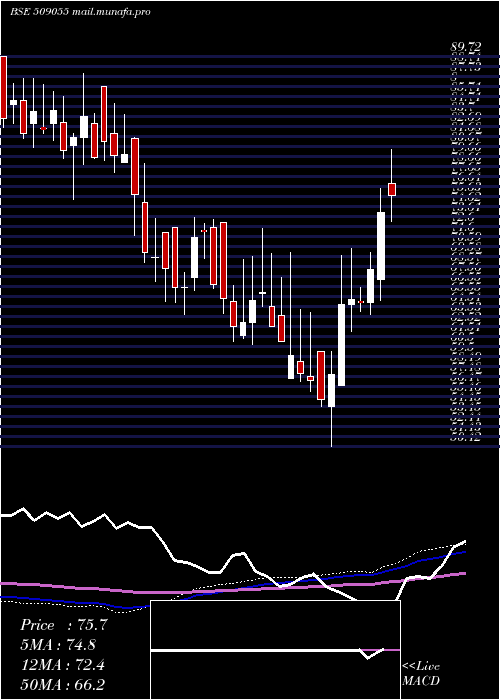Click the 'BSE 509055 mail.munafa.pro' header text
This screenshot has height=700, width=500.
coord(80,12)
